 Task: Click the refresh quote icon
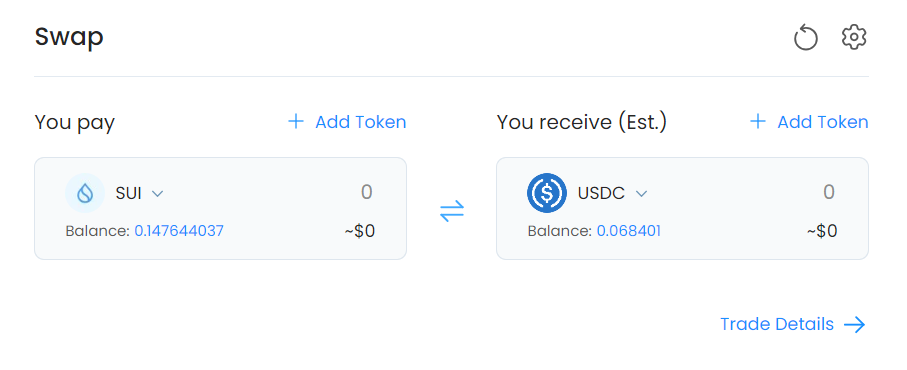pyautogui.click(x=805, y=39)
